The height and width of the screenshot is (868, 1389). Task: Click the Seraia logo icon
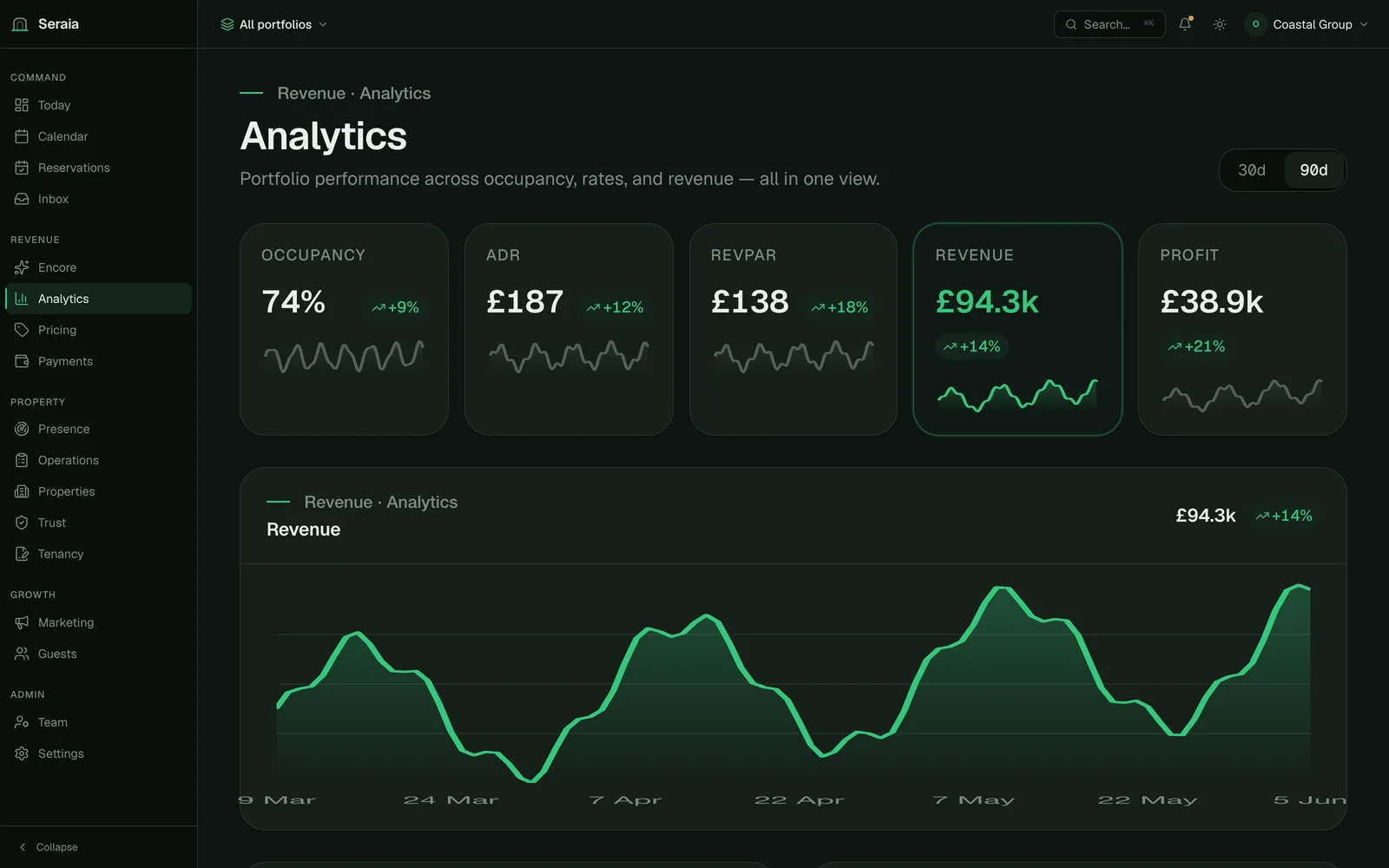(x=20, y=24)
